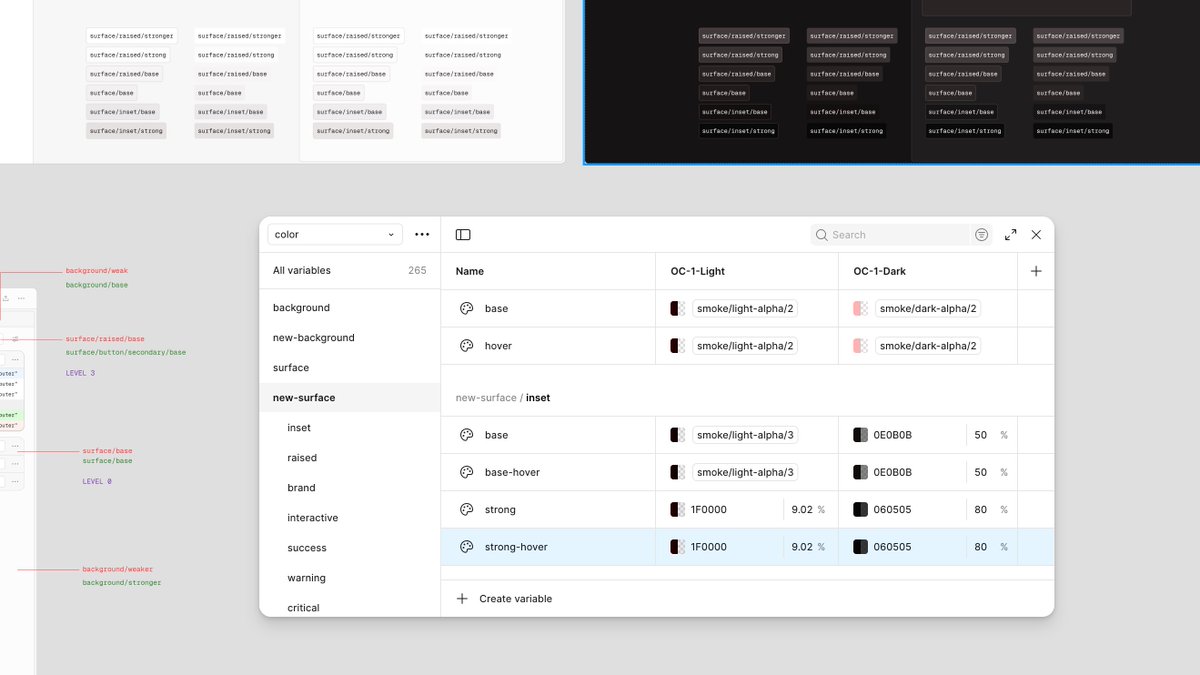The width and height of the screenshot is (1200, 675).
Task: Click the new-surface / inset group heading
Action: coord(503,398)
